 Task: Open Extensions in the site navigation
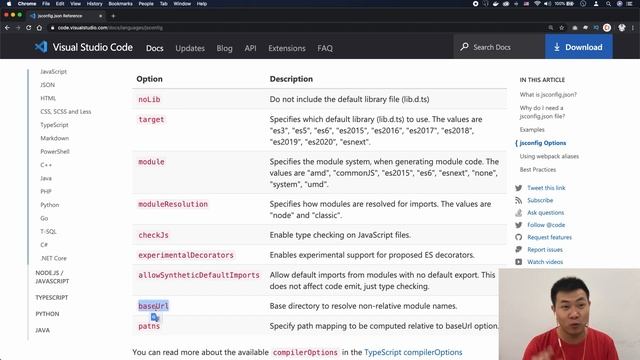(287, 48)
